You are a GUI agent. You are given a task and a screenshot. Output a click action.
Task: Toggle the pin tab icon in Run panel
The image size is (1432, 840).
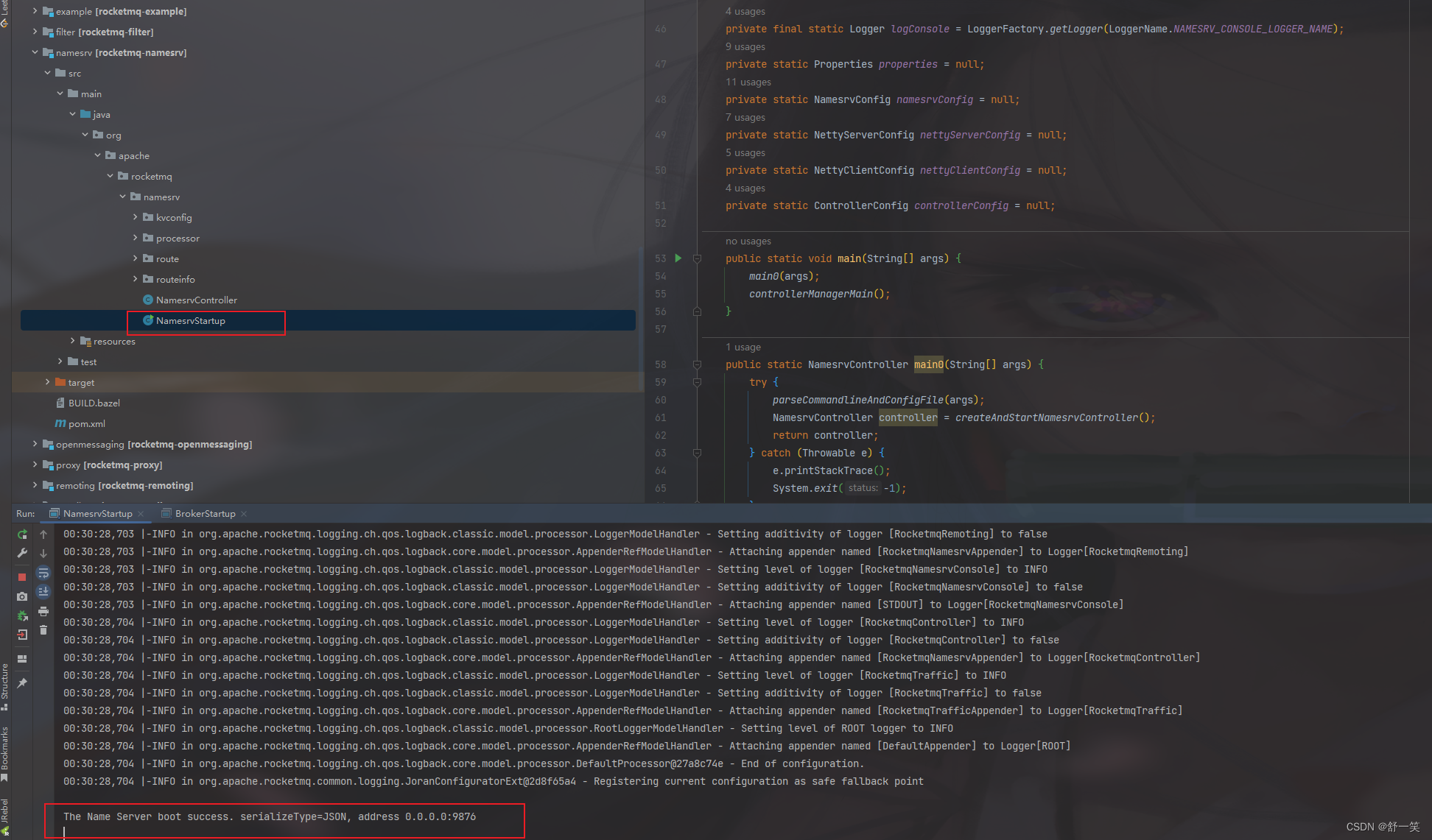pos(22,683)
